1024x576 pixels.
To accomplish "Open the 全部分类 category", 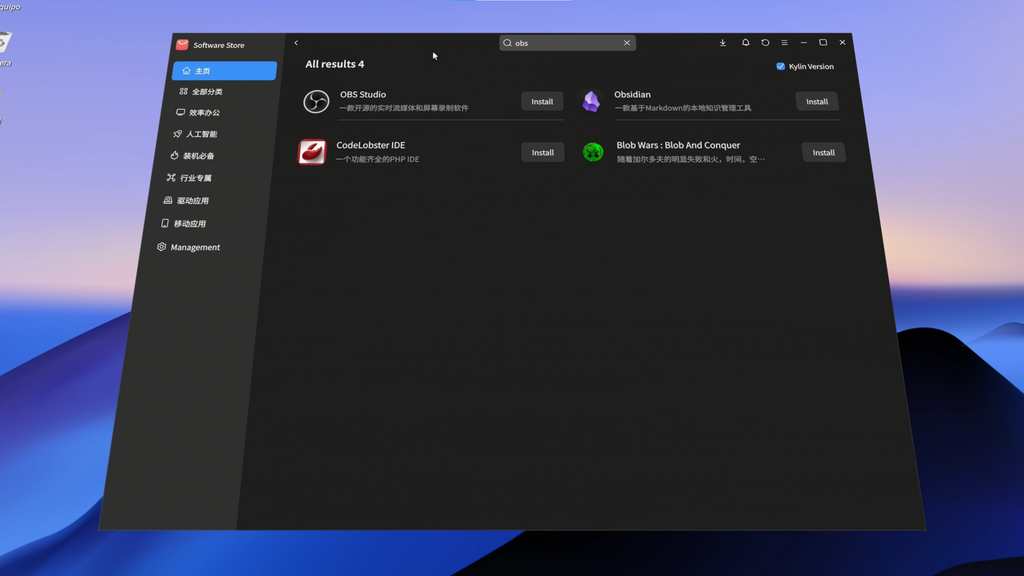I will 207,92.
